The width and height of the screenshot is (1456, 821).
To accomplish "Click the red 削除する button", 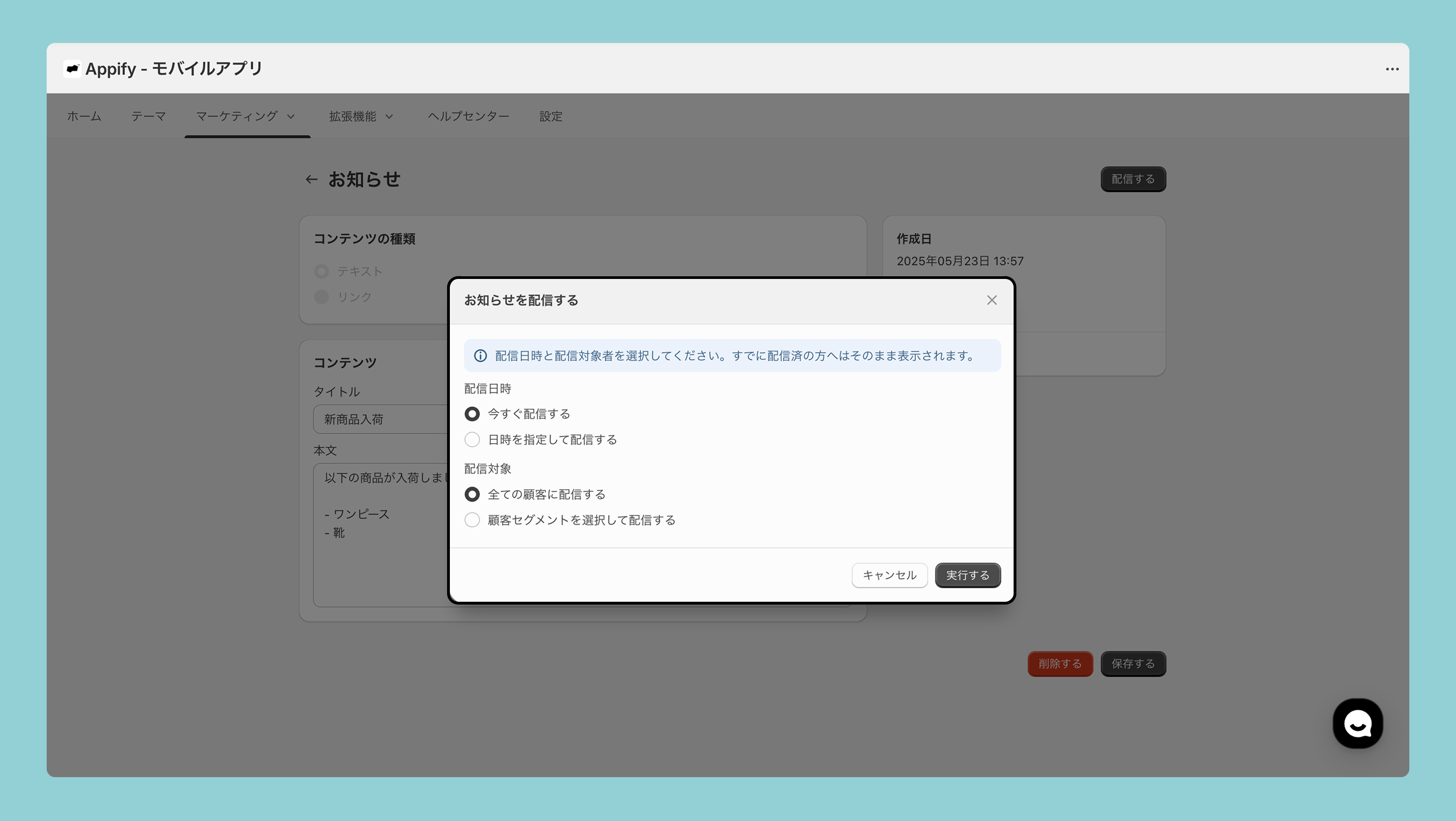I will point(1060,664).
